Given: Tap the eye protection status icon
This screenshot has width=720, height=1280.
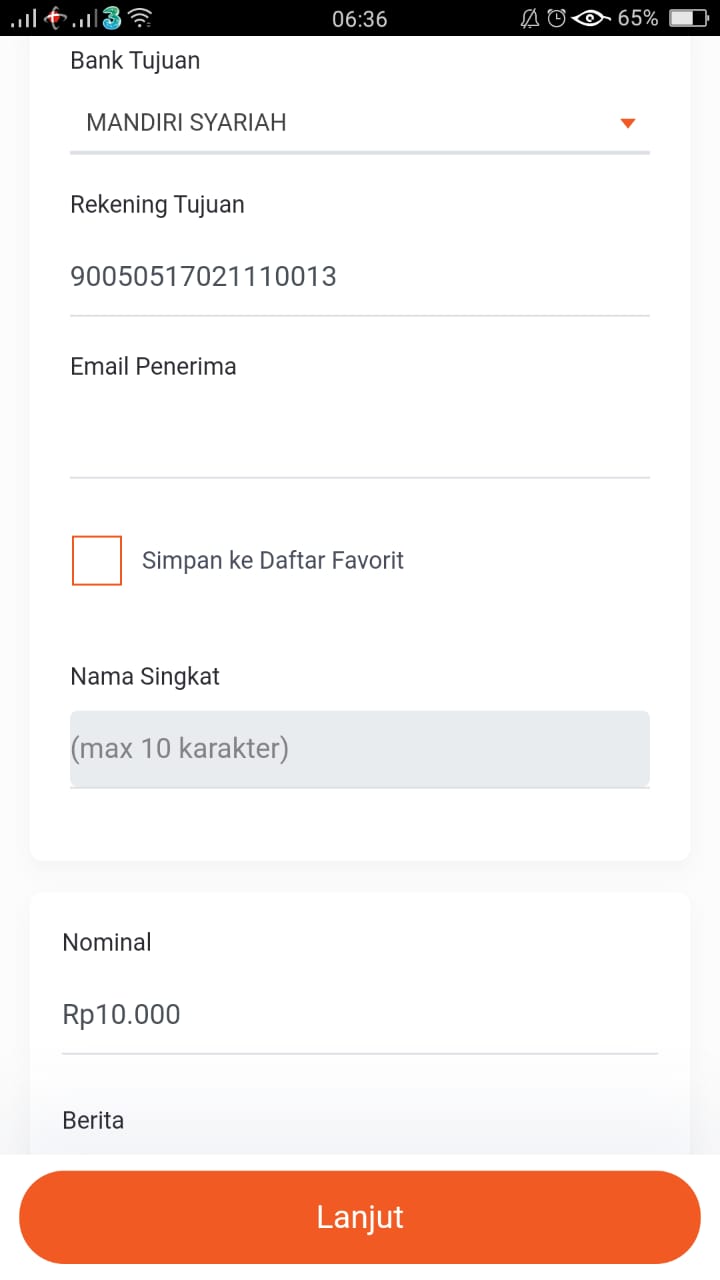Looking at the screenshot, I should click(x=592, y=18).
